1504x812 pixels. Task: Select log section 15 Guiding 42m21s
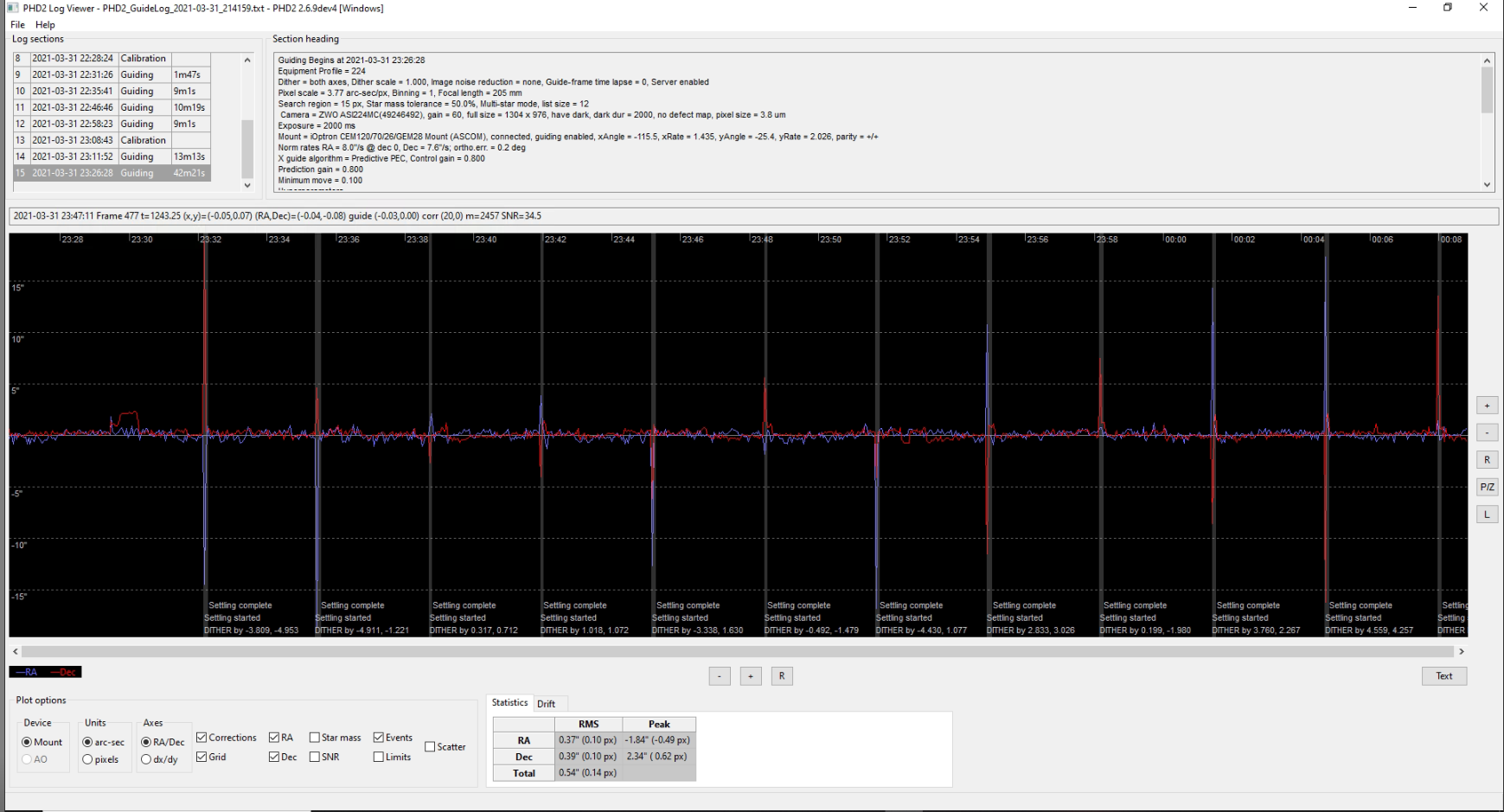[111, 173]
